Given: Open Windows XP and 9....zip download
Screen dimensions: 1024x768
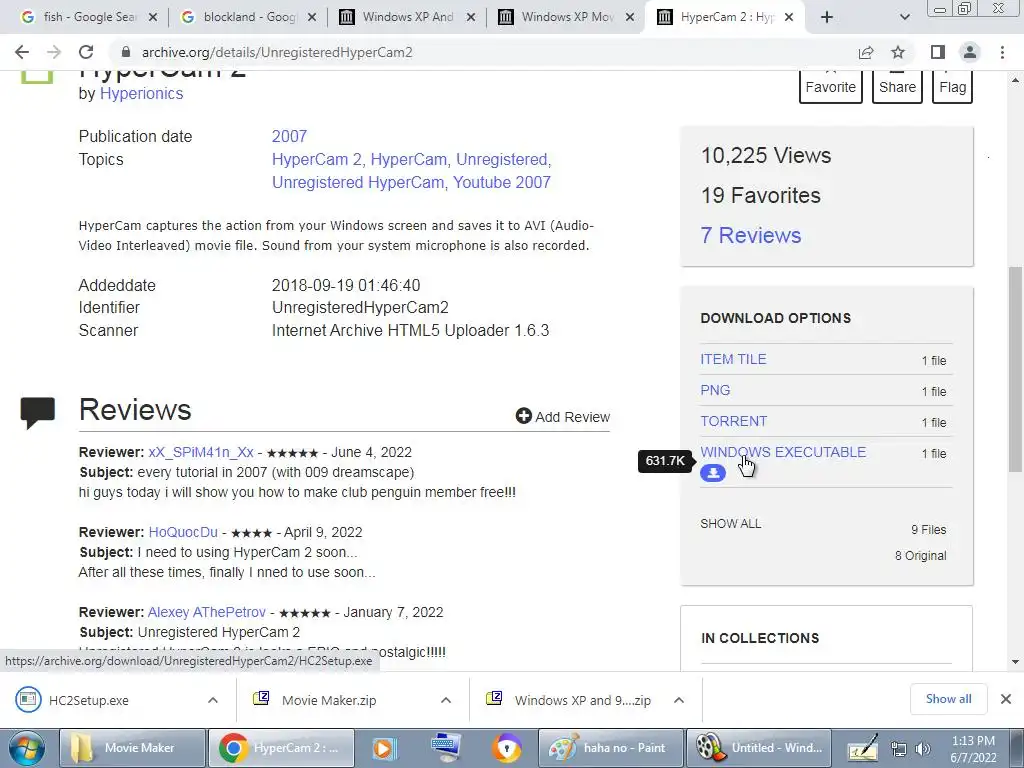Looking at the screenshot, I should coord(583,700).
